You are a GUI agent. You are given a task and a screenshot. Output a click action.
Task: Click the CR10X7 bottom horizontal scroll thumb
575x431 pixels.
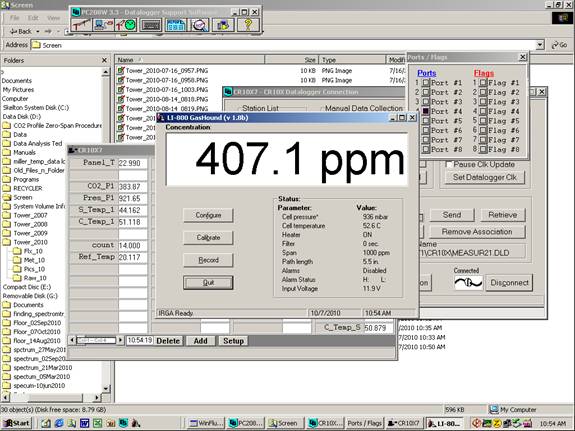(96, 340)
